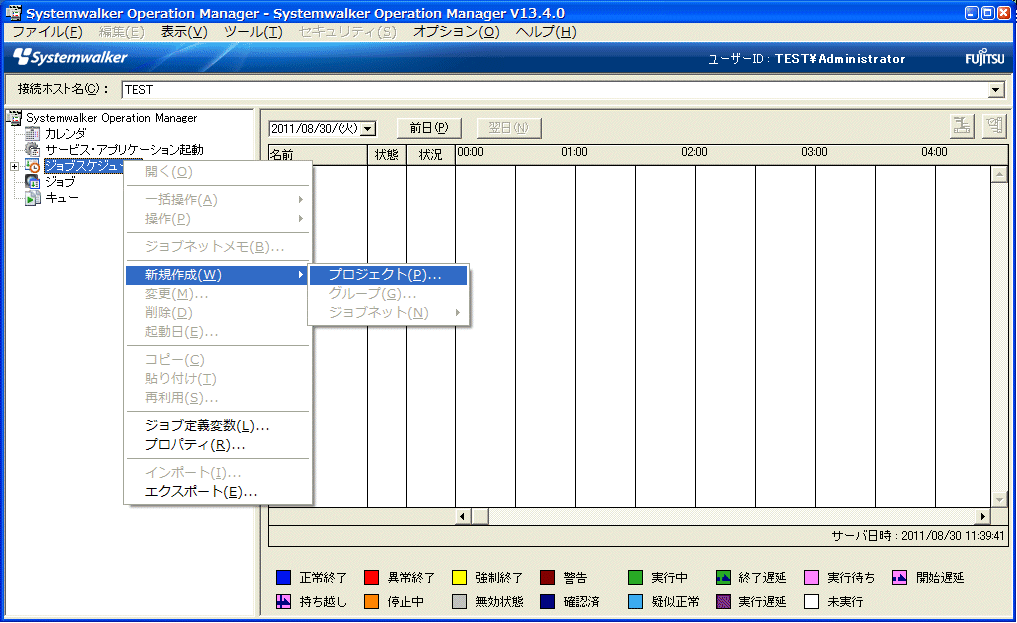Select the Systemwalker Operation Manager root node
The width and height of the screenshot is (1017, 623).
point(112,118)
